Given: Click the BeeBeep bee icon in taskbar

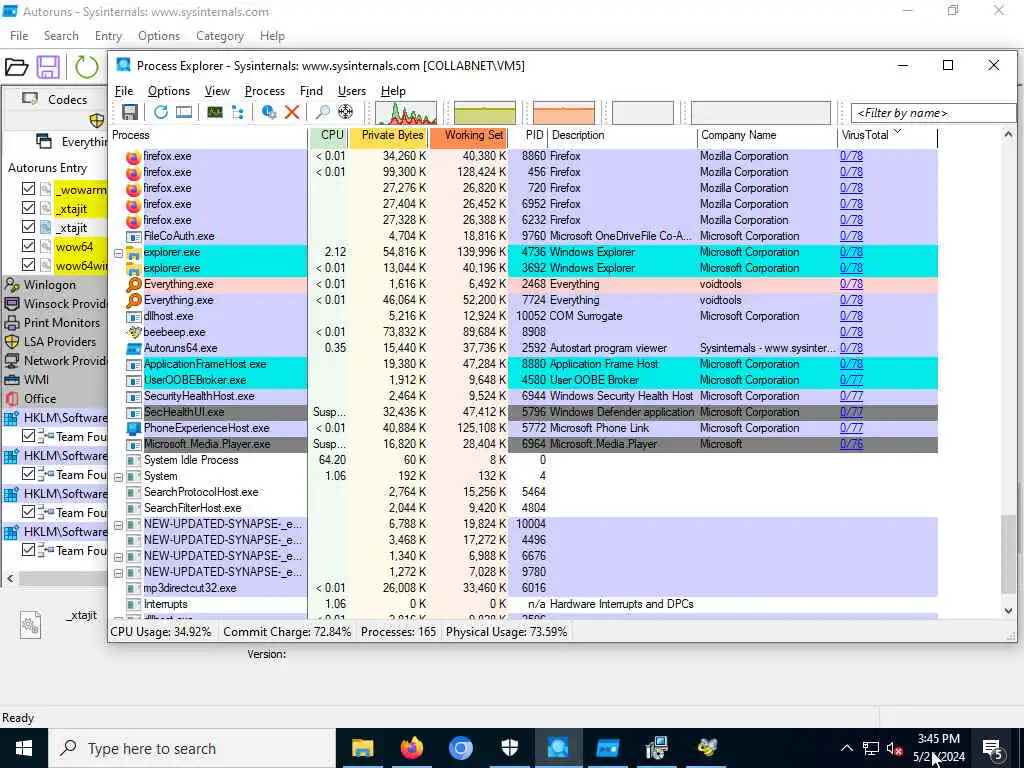Looking at the screenshot, I should pos(707,748).
